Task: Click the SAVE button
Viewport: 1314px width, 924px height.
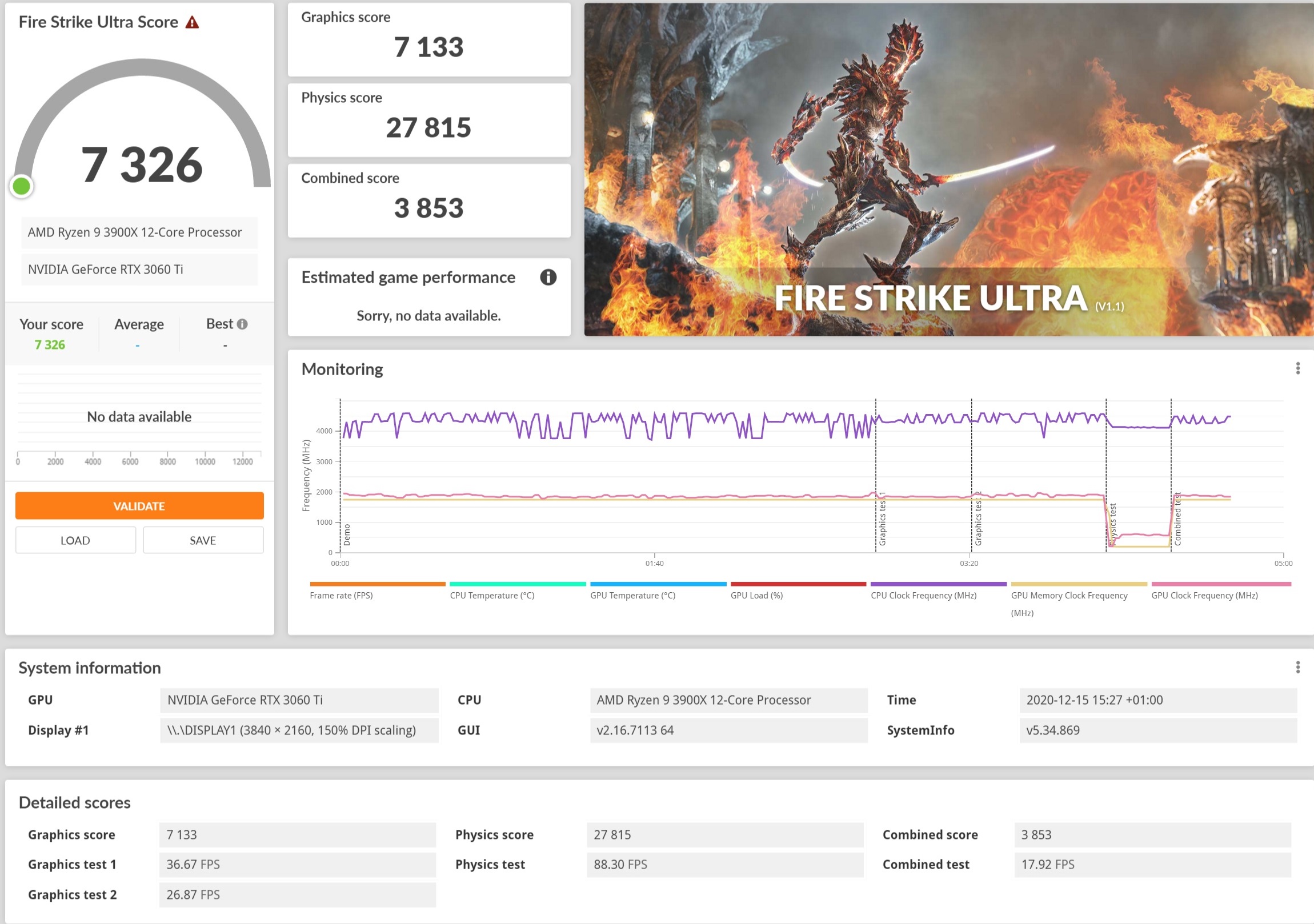Action: [203, 540]
